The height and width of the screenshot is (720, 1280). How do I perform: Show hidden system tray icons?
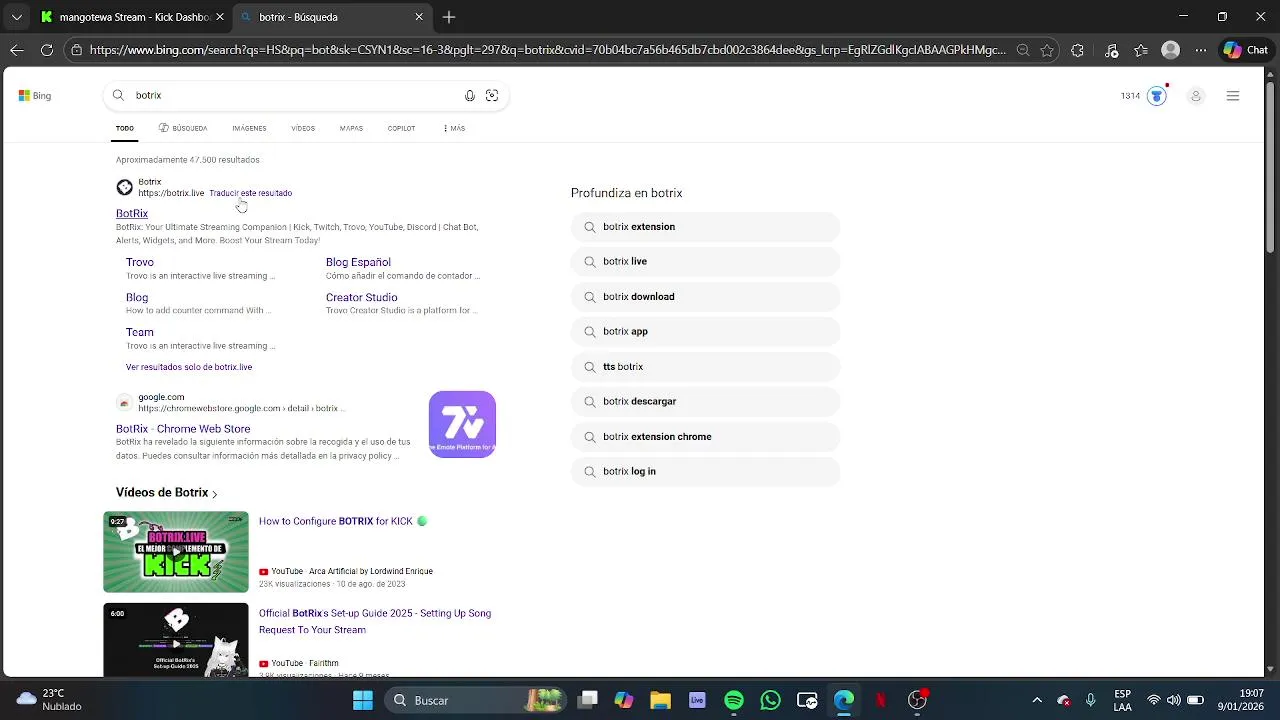(1037, 700)
